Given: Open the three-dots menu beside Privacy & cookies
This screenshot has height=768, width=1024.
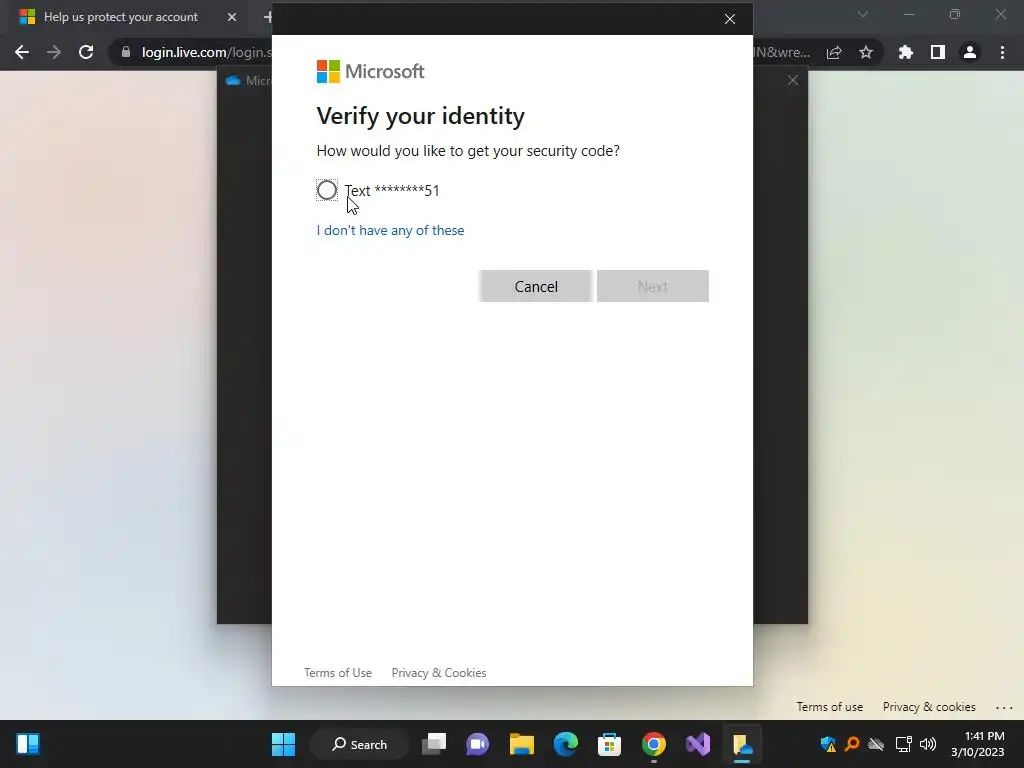Looking at the screenshot, I should coord(1004,707).
